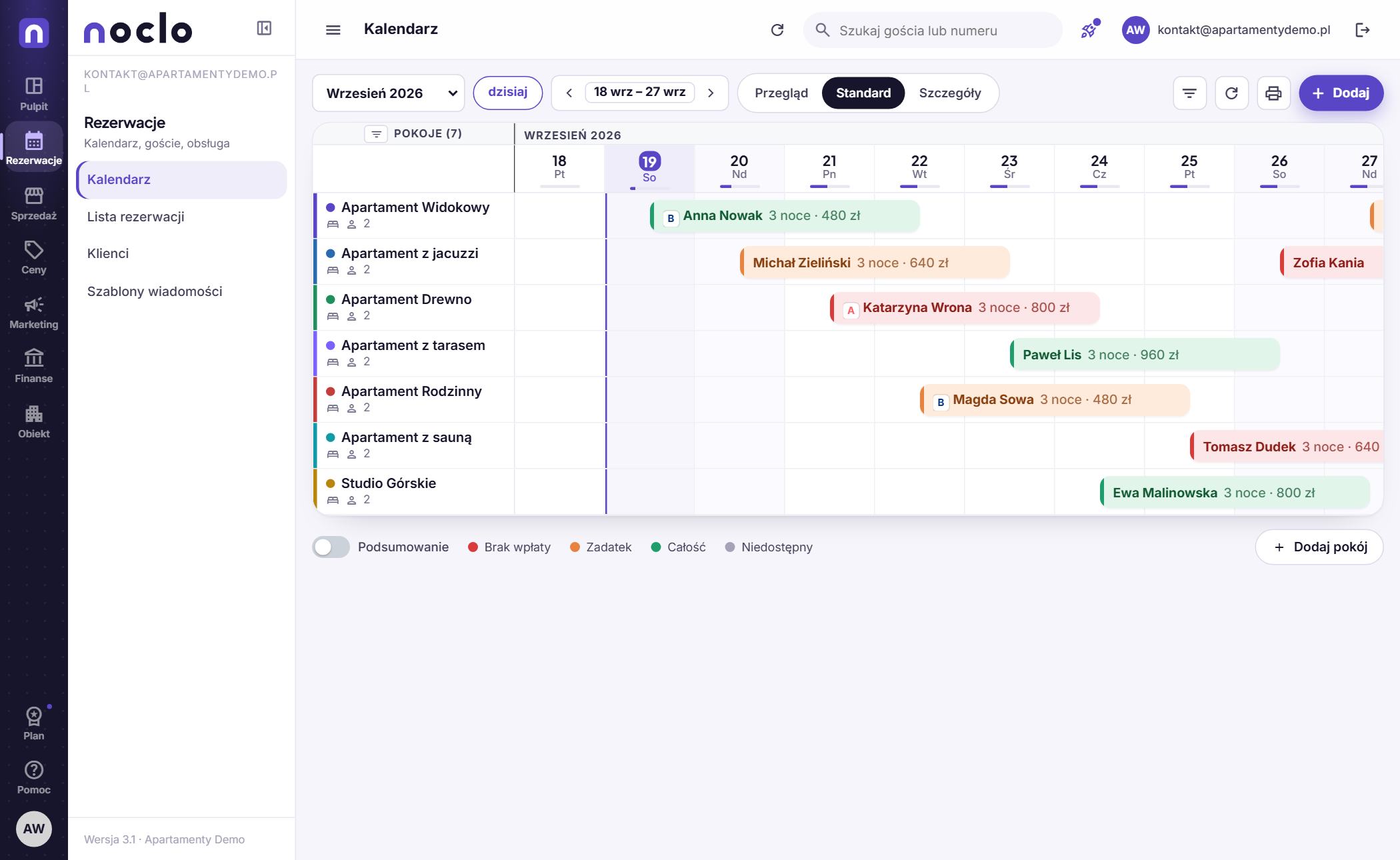Toggle the Podsumowanie switch
The image size is (1400, 860).
click(x=331, y=547)
